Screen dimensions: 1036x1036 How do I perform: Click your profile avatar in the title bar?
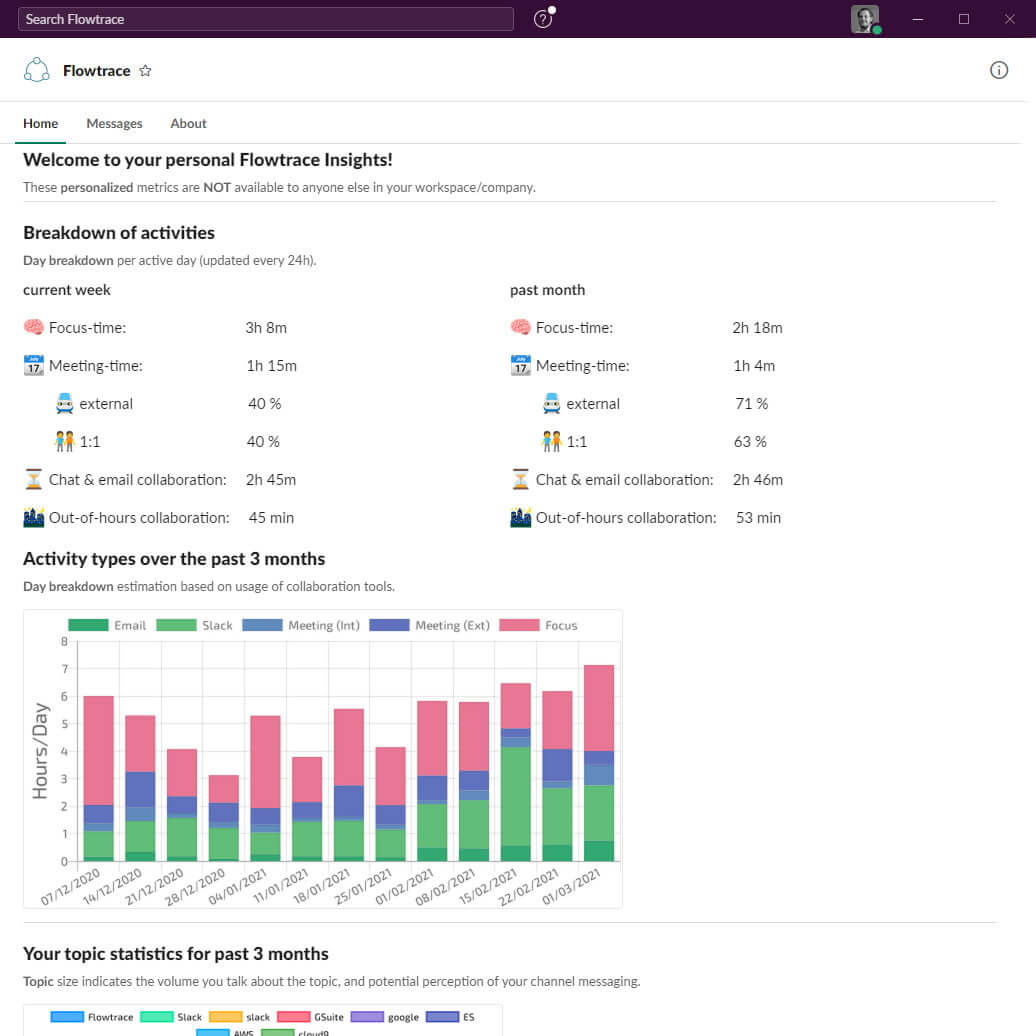pyautogui.click(x=864, y=18)
